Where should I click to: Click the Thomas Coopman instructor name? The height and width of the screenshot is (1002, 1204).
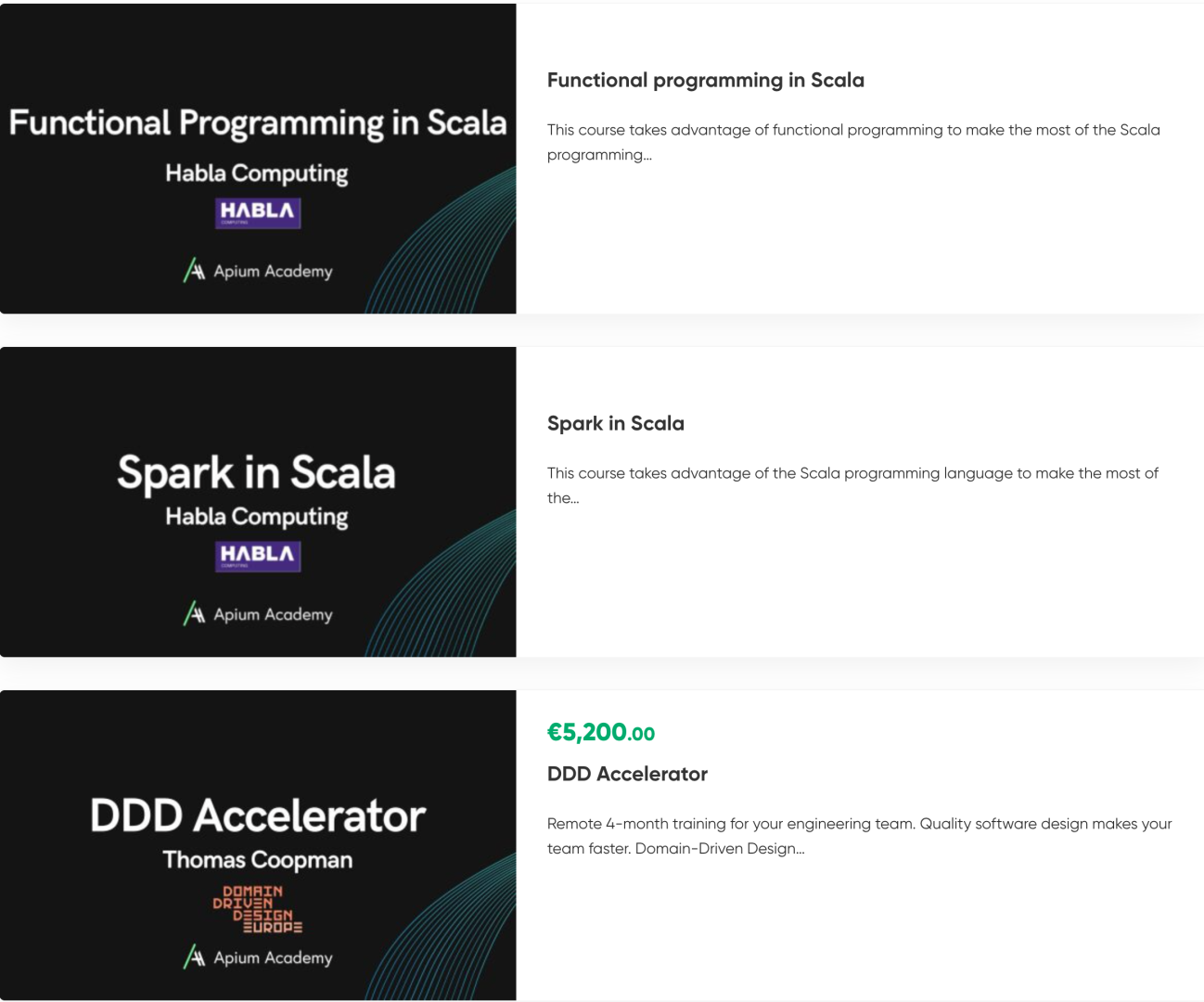point(258,860)
